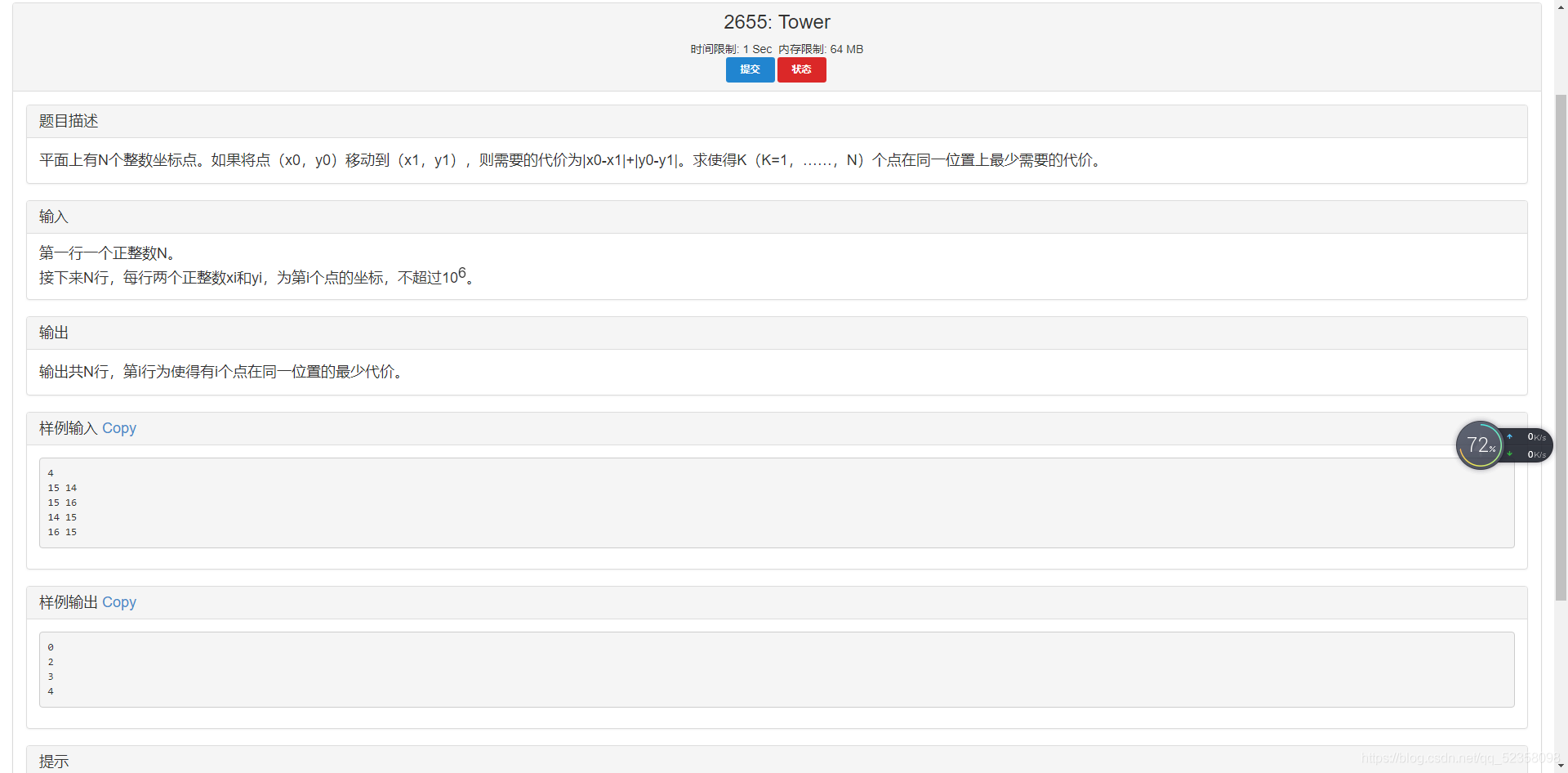Screen dimensions: 1568x773
Task: Click the 提交 submit button
Action: coord(749,69)
